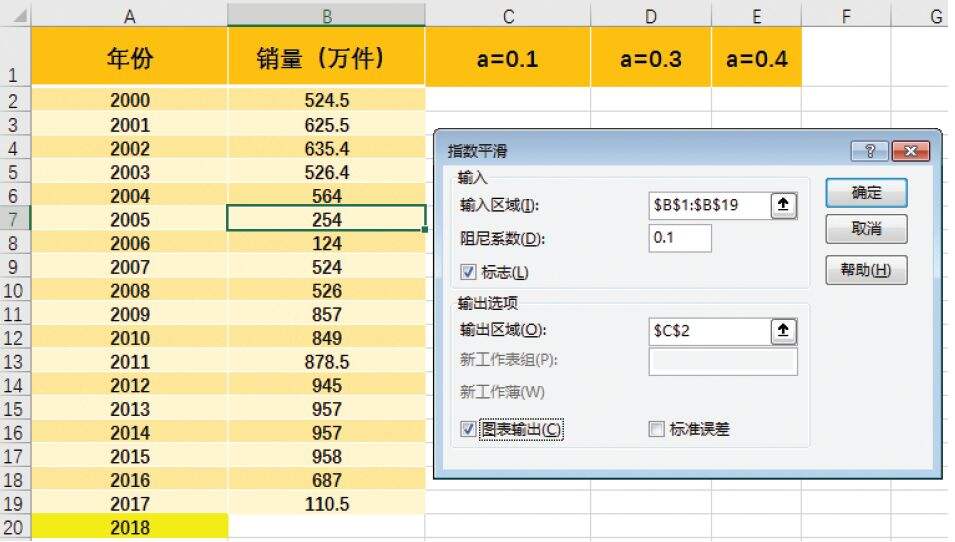This screenshot has height=542, width=955.
Task: Select the cell containing 857
Action: [326, 314]
